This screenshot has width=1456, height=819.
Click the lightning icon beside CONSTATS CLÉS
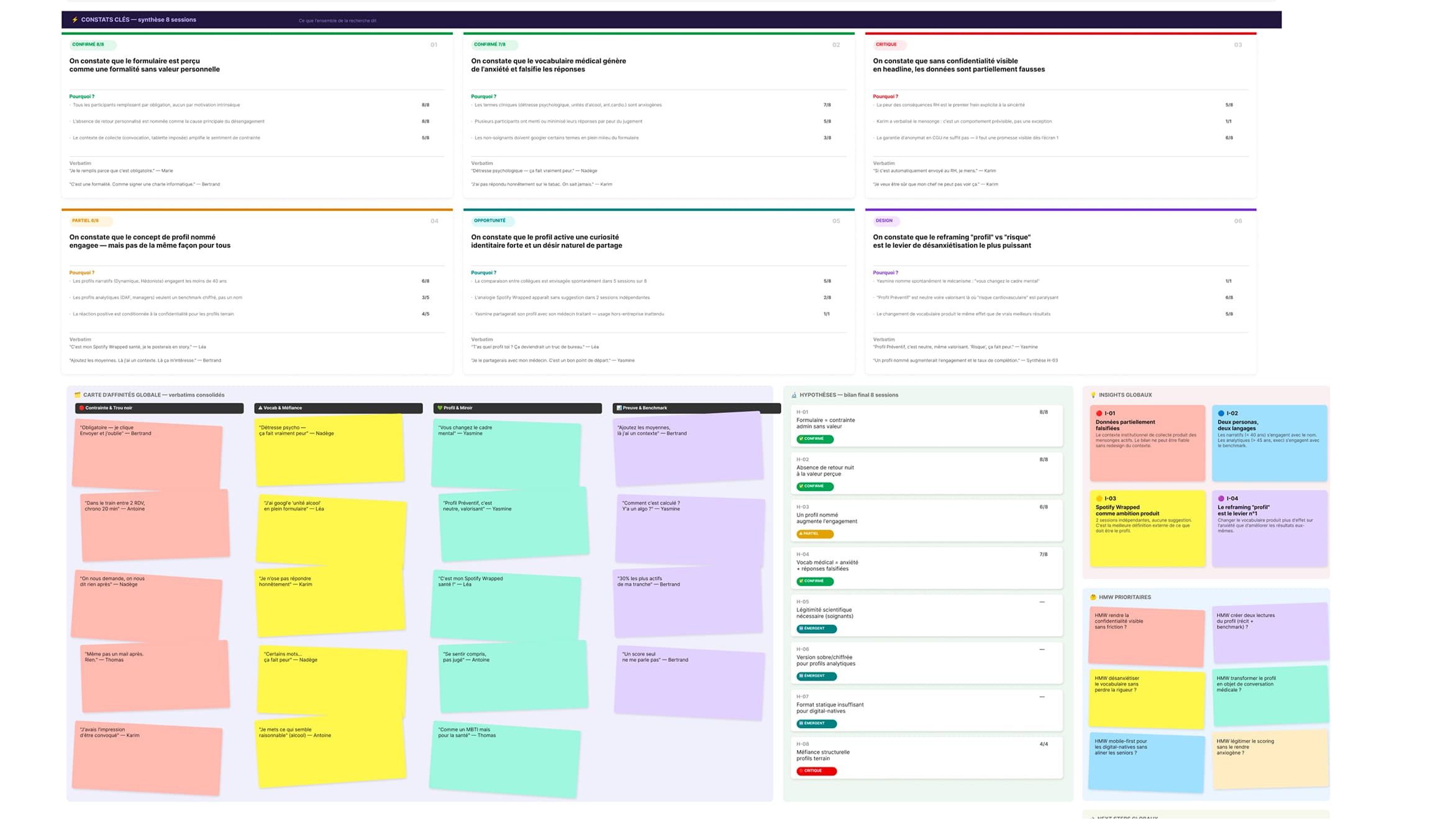[75, 20]
